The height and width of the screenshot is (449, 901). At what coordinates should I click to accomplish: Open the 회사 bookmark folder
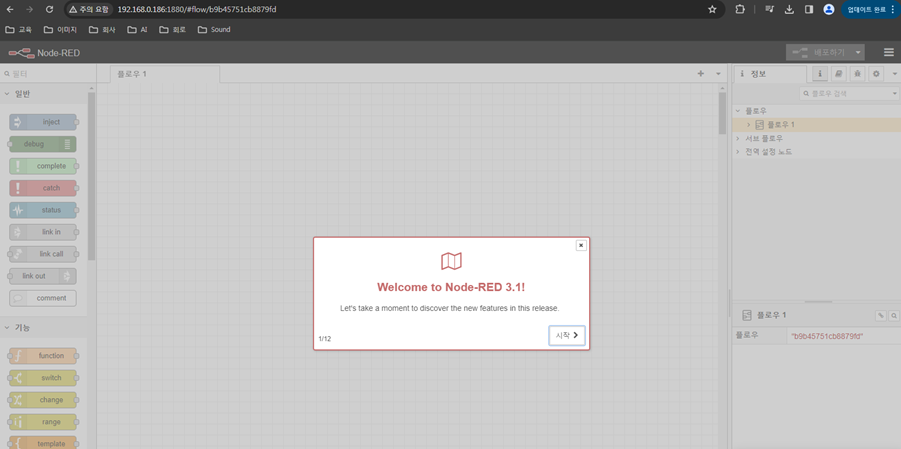click(x=102, y=29)
